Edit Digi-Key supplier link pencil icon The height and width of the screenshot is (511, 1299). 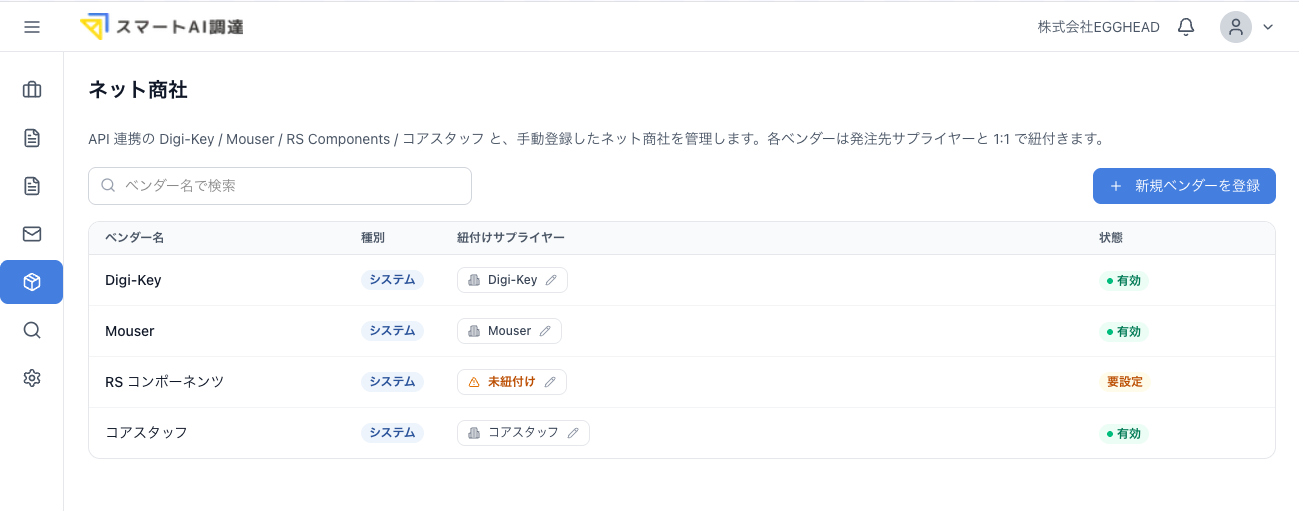click(x=551, y=280)
